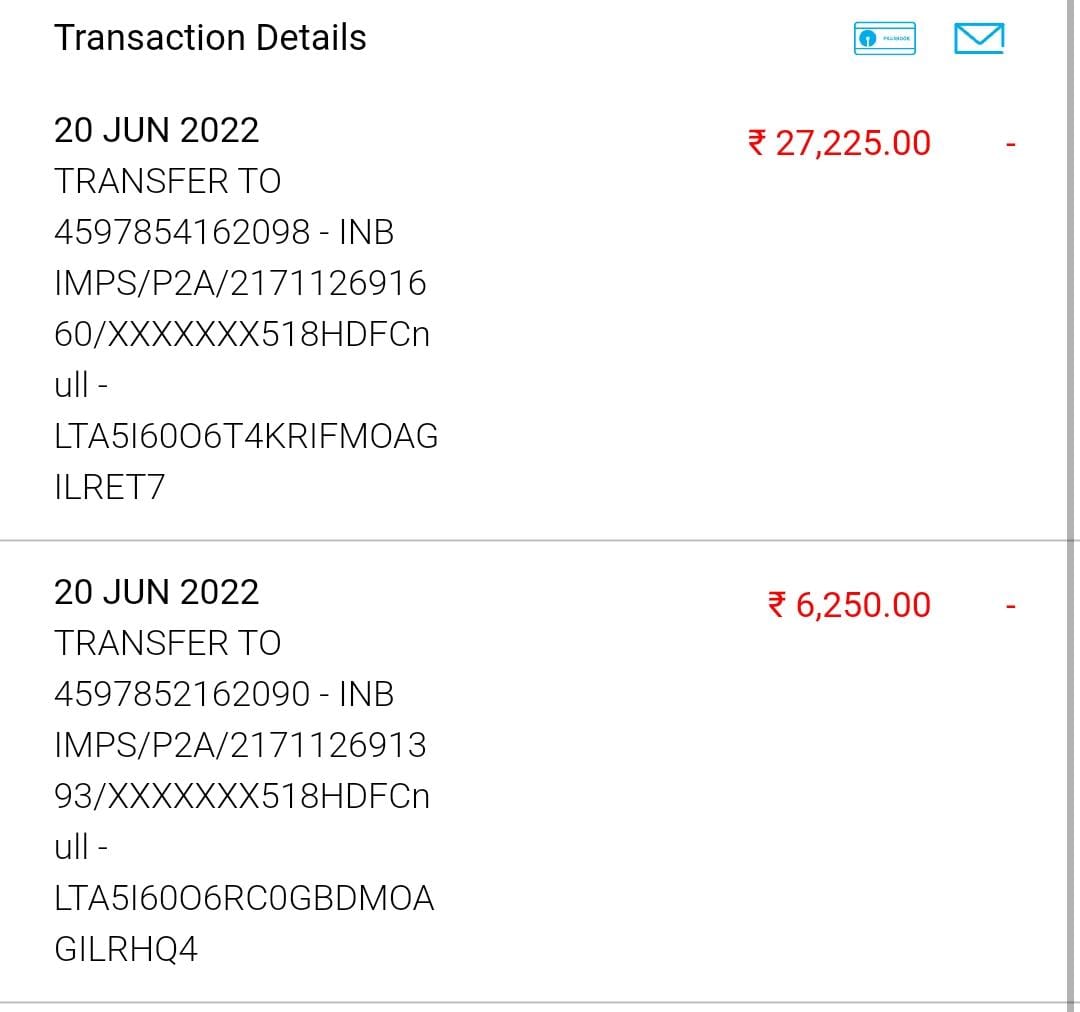Tap the dash beside ₹ 27,225.00

[x=1011, y=146]
